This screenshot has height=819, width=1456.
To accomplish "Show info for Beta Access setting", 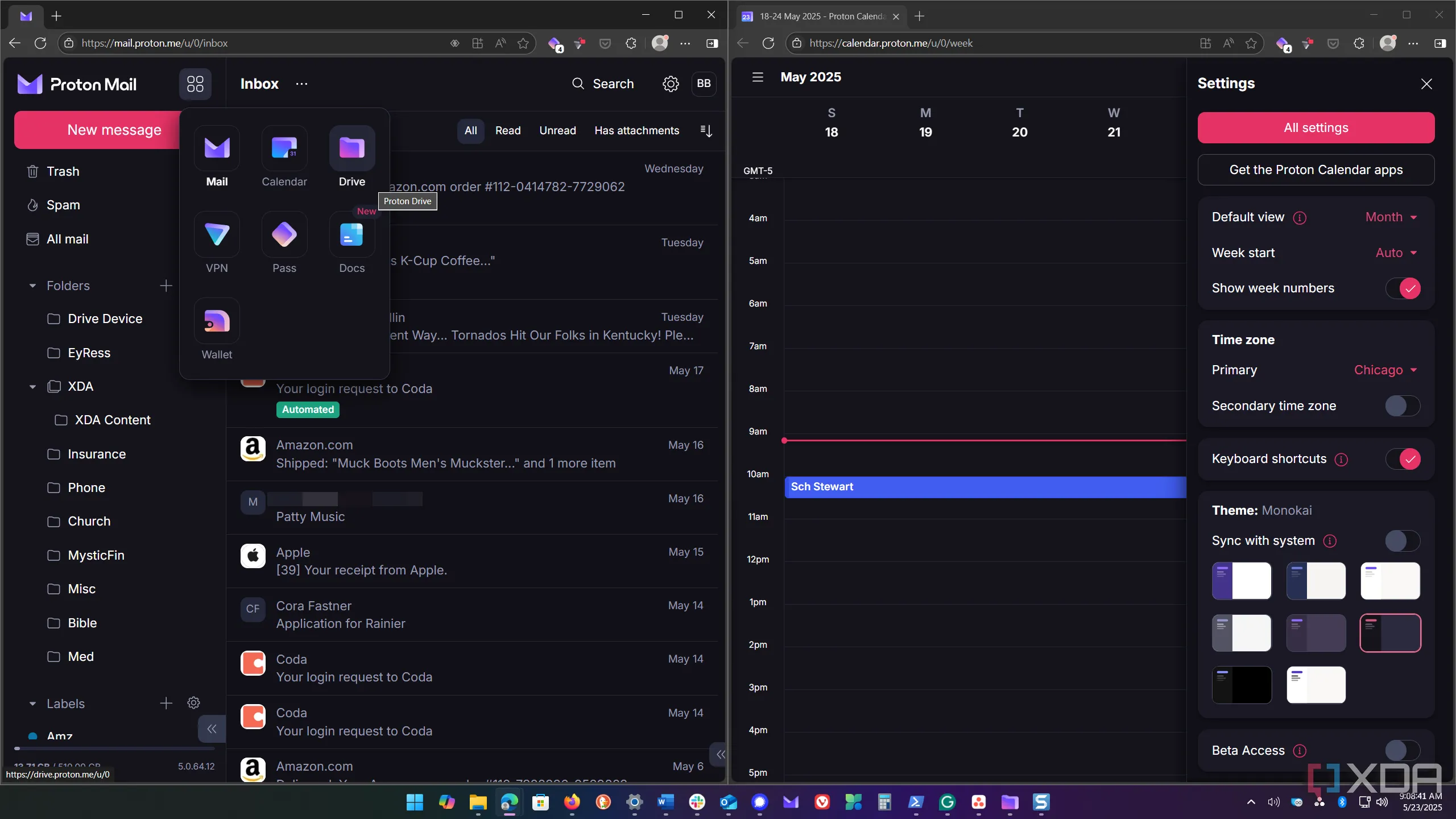I will click(x=1300, y=751).
